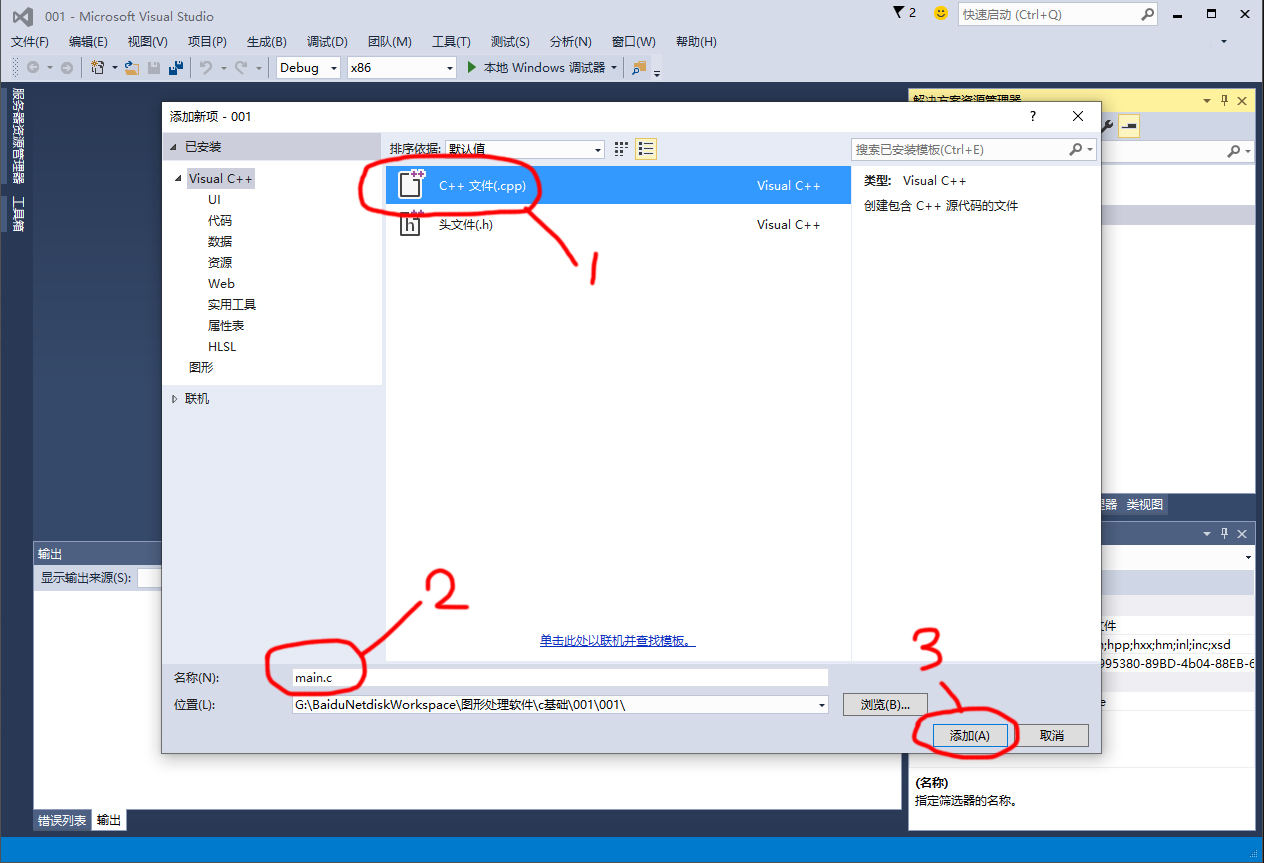This screenshot has width=1264, height=863.
Task: Click the quick launch magnifier icon
Action: [1148, 14]
